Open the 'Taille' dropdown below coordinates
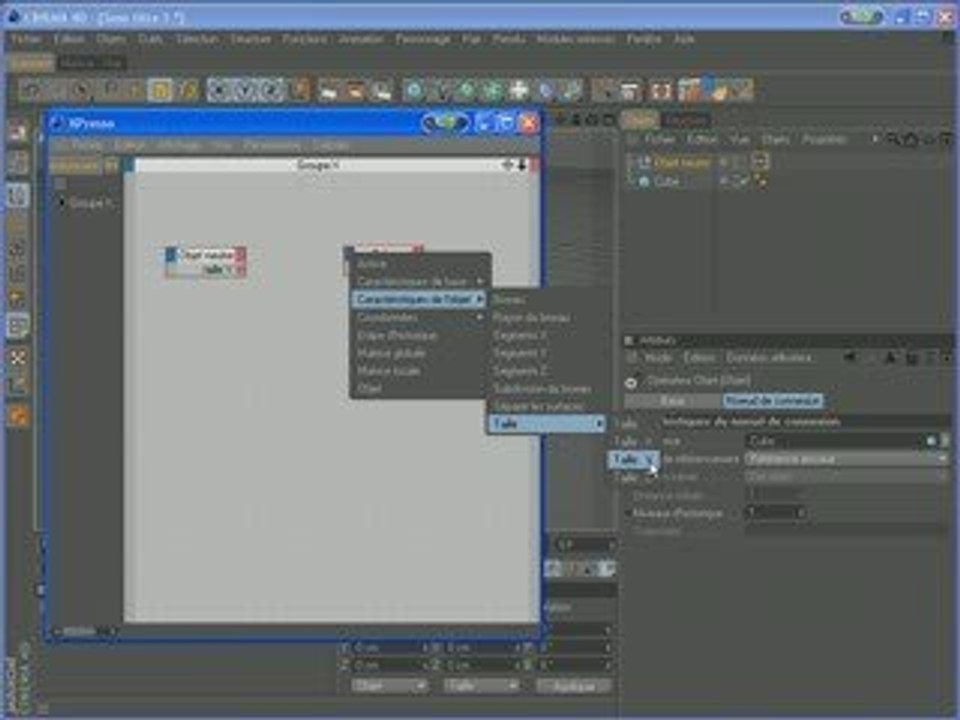Viewport: 960px width, 720px height. coord(481,686)
